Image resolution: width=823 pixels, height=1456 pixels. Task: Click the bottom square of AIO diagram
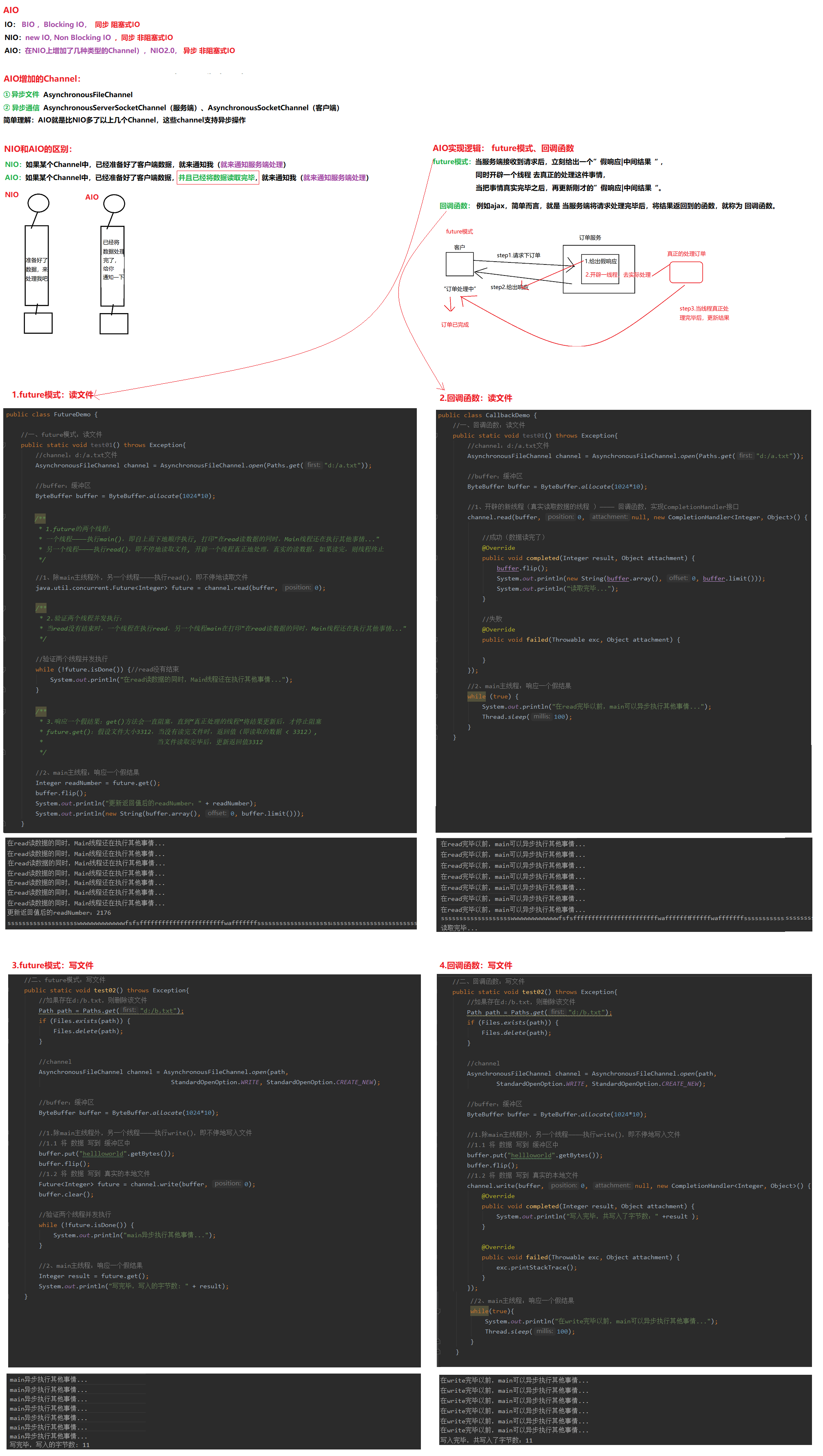point(113,323)
